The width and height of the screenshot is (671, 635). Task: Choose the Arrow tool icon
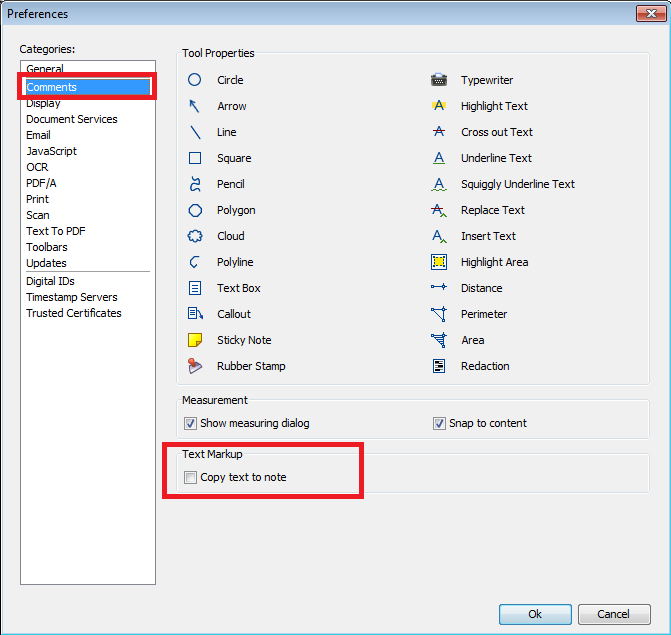(195, 106)
